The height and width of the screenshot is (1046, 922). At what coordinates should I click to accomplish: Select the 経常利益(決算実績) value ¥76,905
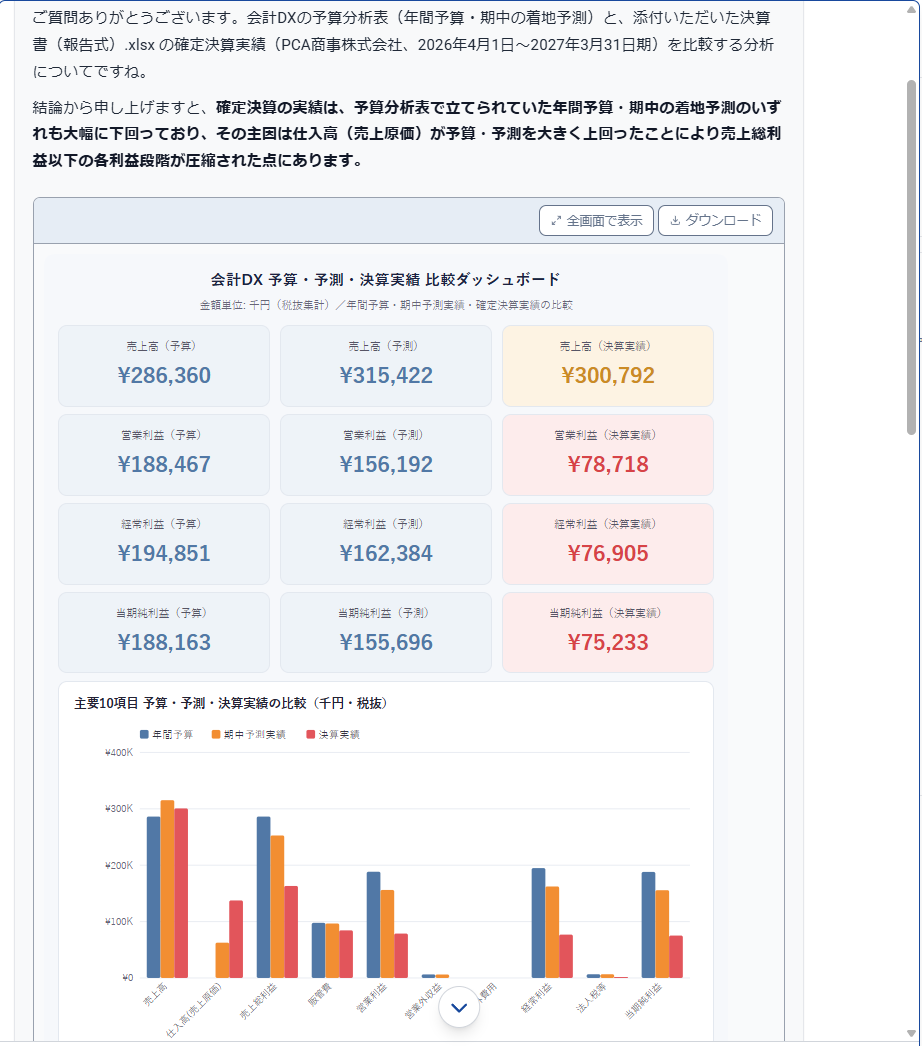click(x=608, y=553)
